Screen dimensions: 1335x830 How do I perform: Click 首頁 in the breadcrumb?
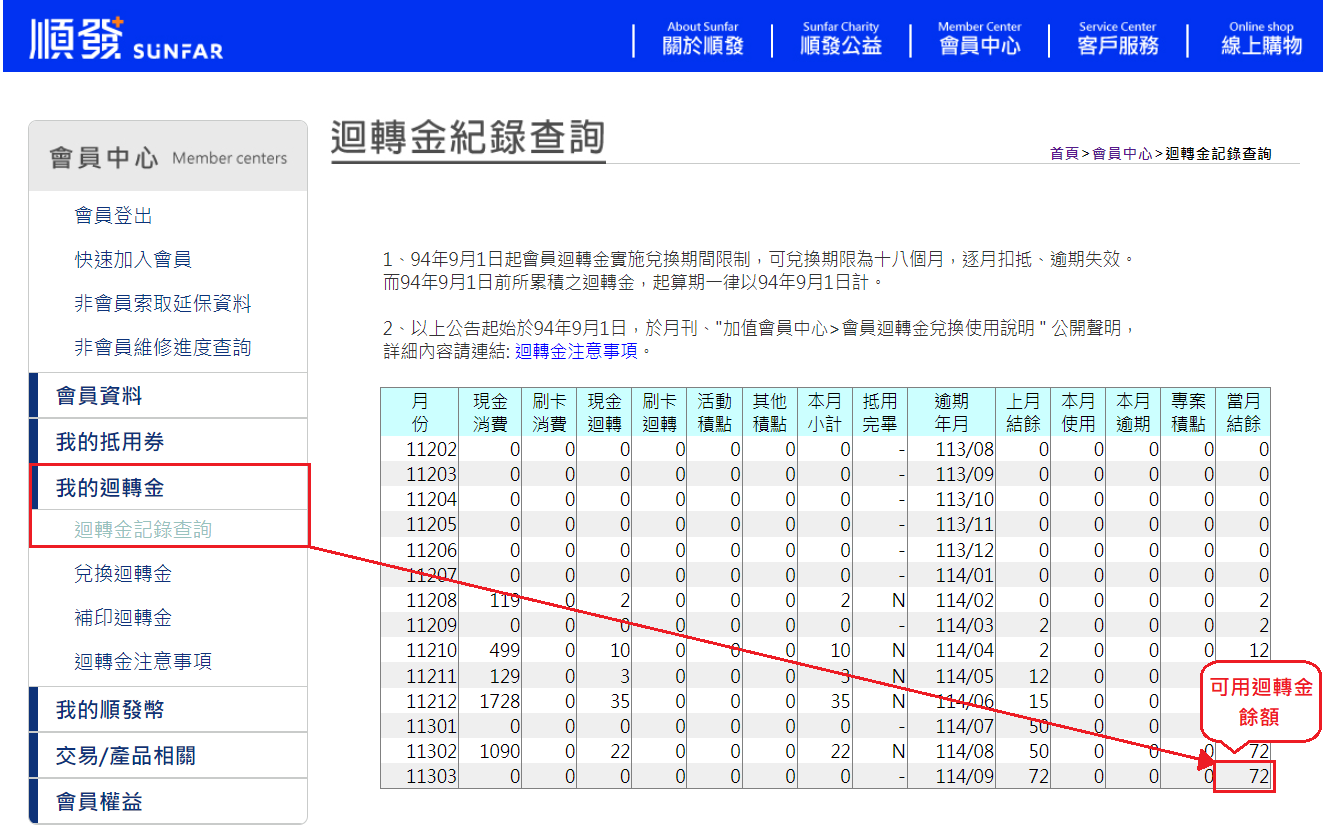(x=1063, y=154)
